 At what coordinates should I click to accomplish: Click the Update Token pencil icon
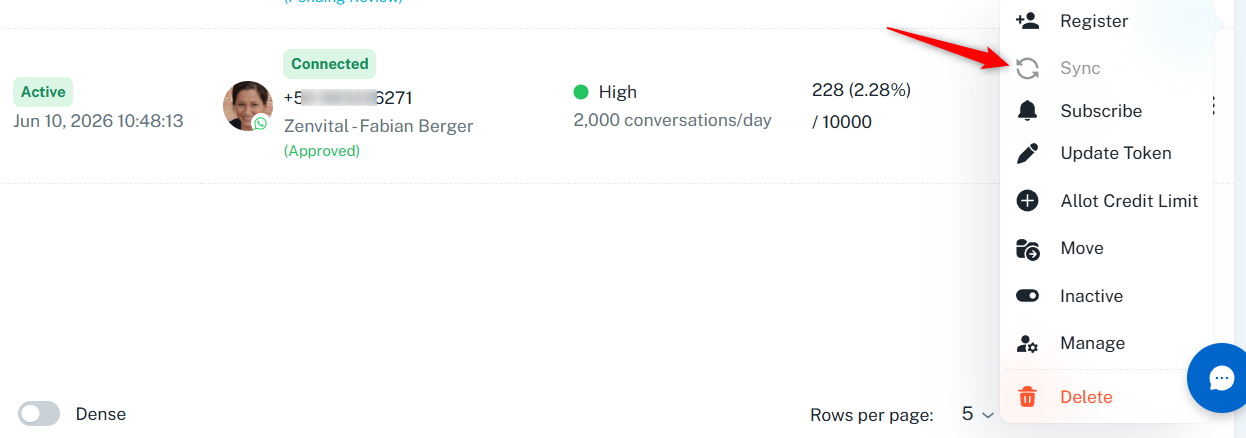click(1027, 153)
